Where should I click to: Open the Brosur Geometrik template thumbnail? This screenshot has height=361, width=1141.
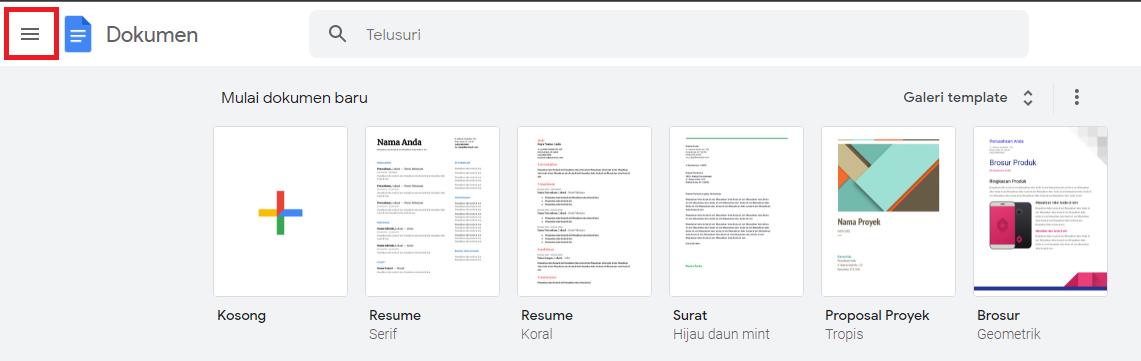pyautogui.click(x=1041, y=212)
